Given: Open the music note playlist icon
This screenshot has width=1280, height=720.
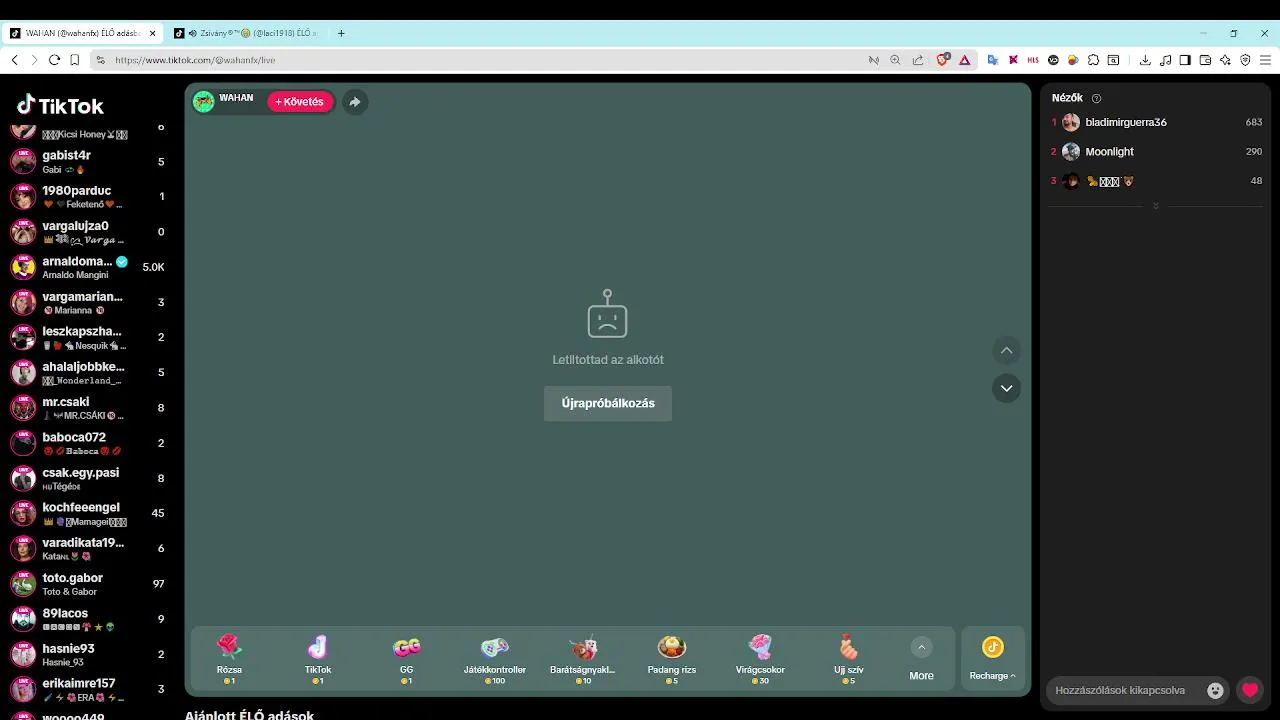Looking at the screenshot, I should pyautogui.click(x=1165, y=60).
